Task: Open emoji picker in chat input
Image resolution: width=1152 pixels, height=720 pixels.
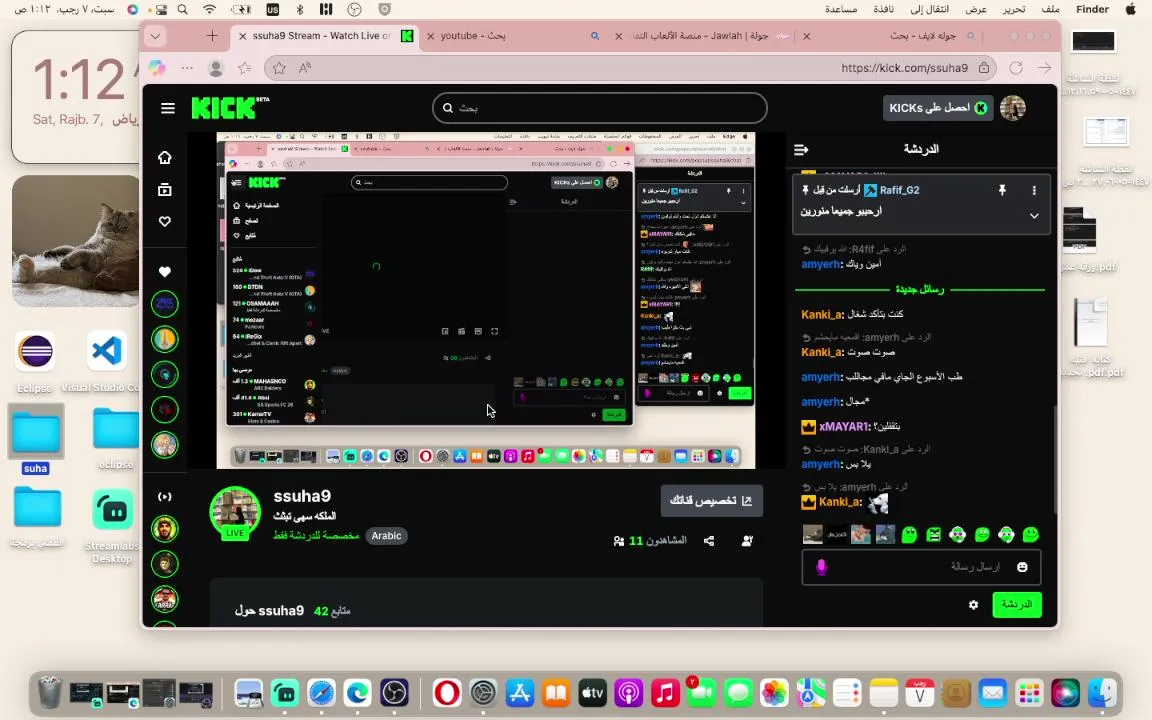Action: (1022, 566)
